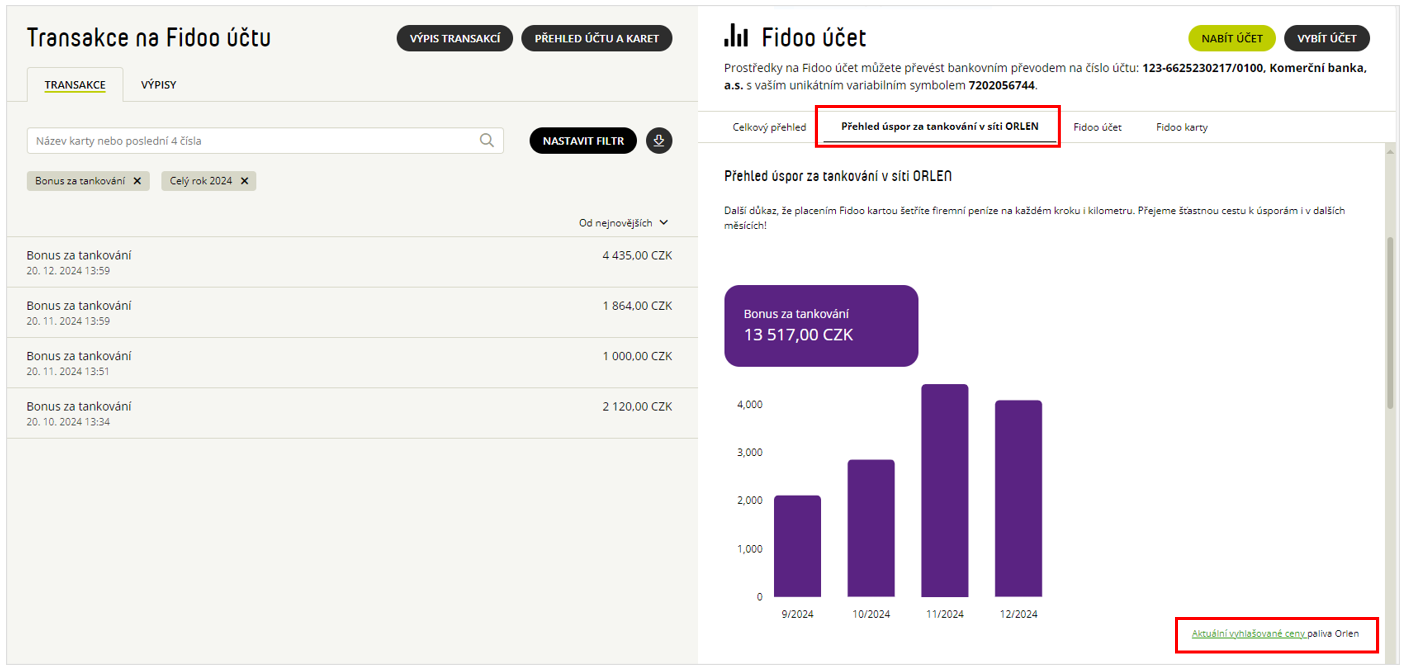Click the NASTAVIT FILTR button
This screenshot has width=1404, height=668.
tap(583, 141)
